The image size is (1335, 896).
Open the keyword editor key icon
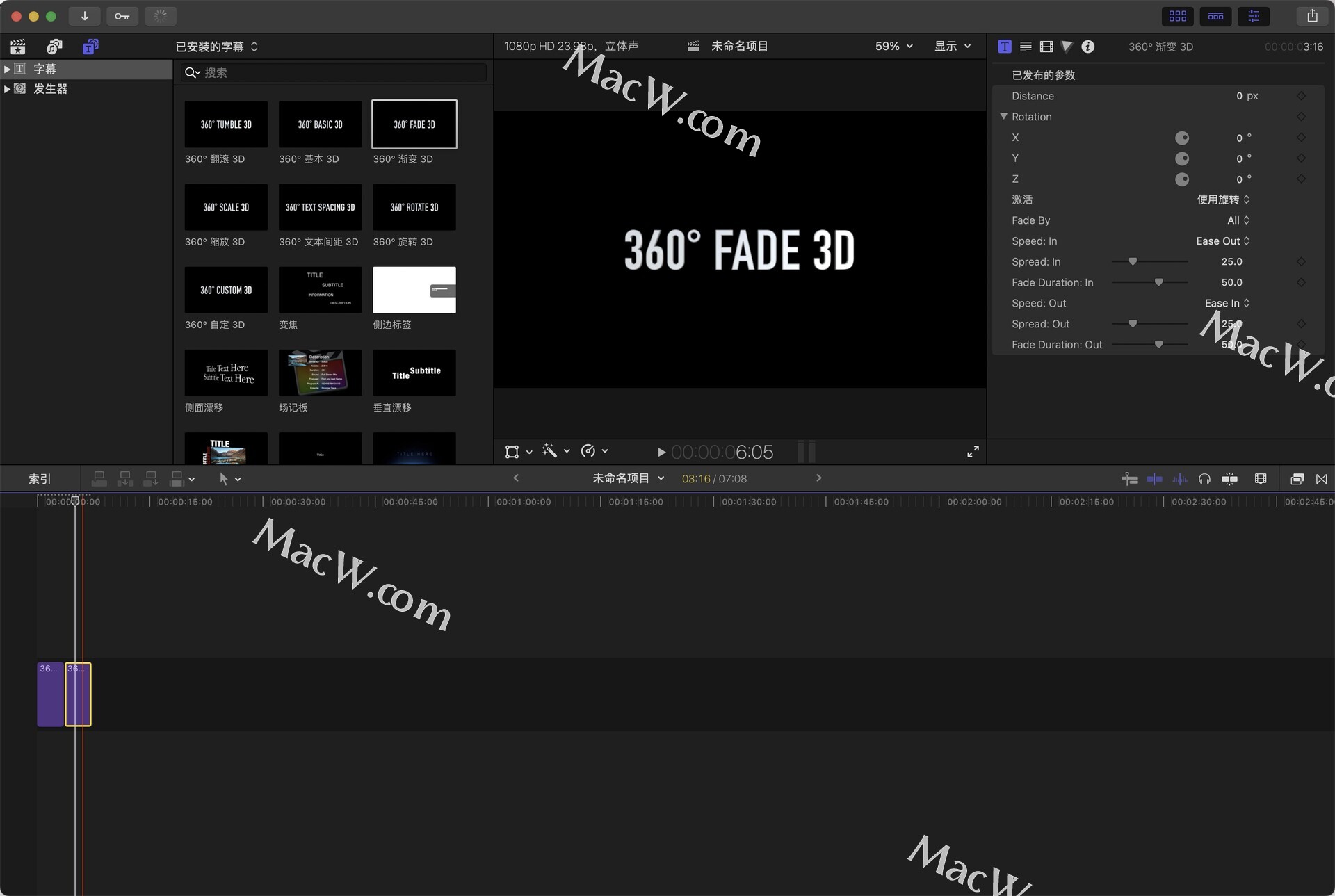tap(122, 16)
